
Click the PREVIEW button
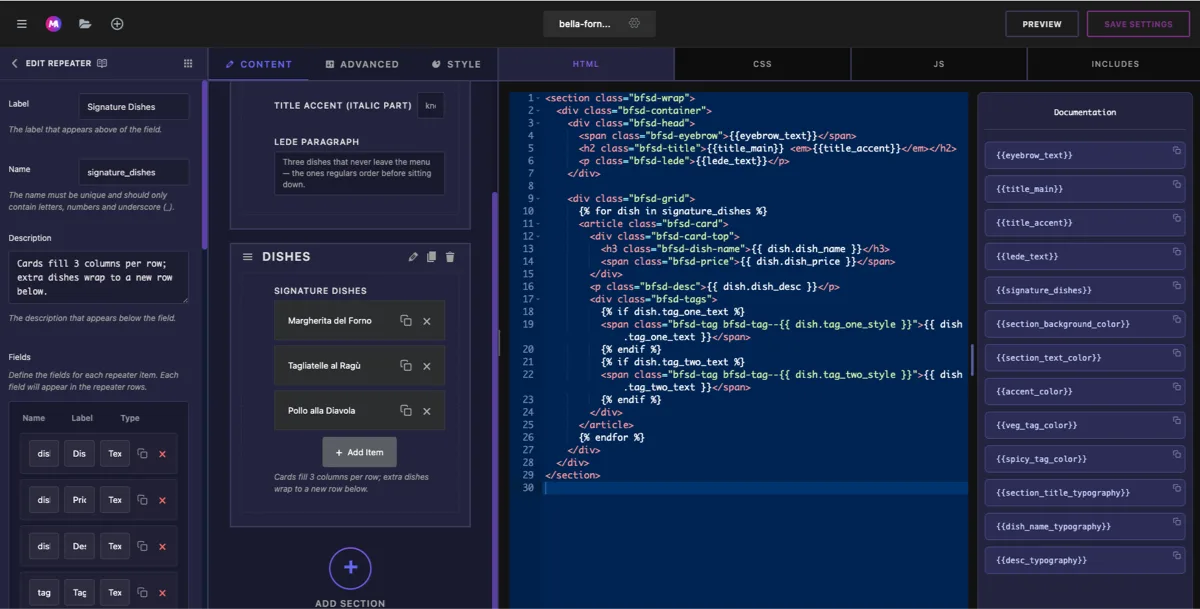(1042, 24)
